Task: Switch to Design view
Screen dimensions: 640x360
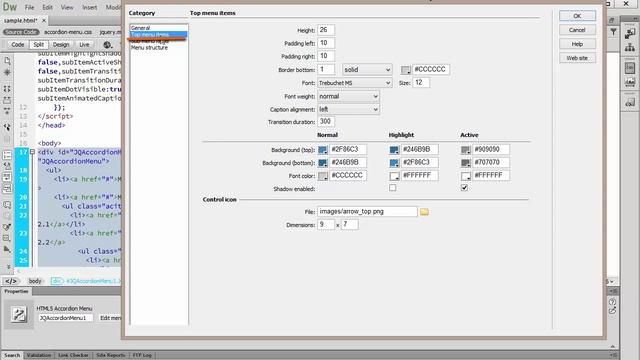Action: click(x=61, y=44)
